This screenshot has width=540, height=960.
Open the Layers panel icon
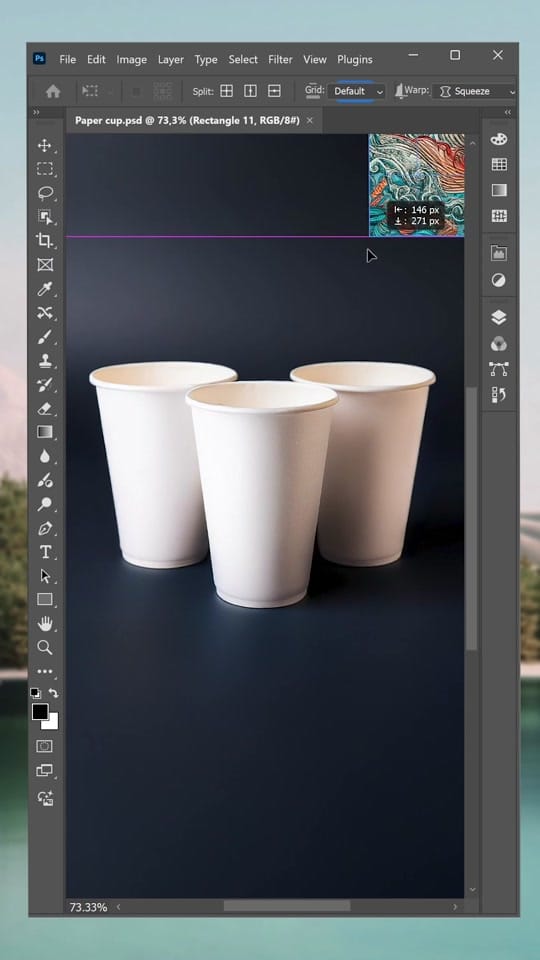[x=499, y=317]
